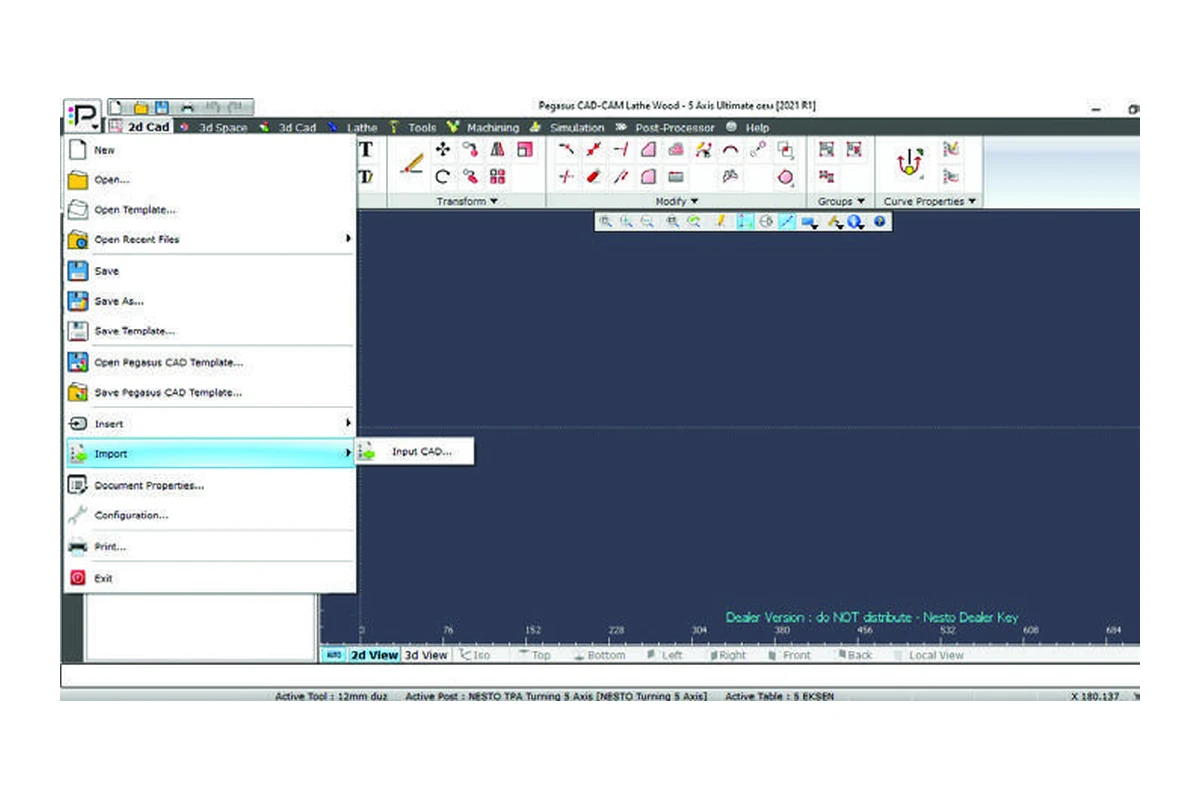Toggle the 2d View mode
Viewport: 1200px width, 800px height.
click(x=373, y=656)
